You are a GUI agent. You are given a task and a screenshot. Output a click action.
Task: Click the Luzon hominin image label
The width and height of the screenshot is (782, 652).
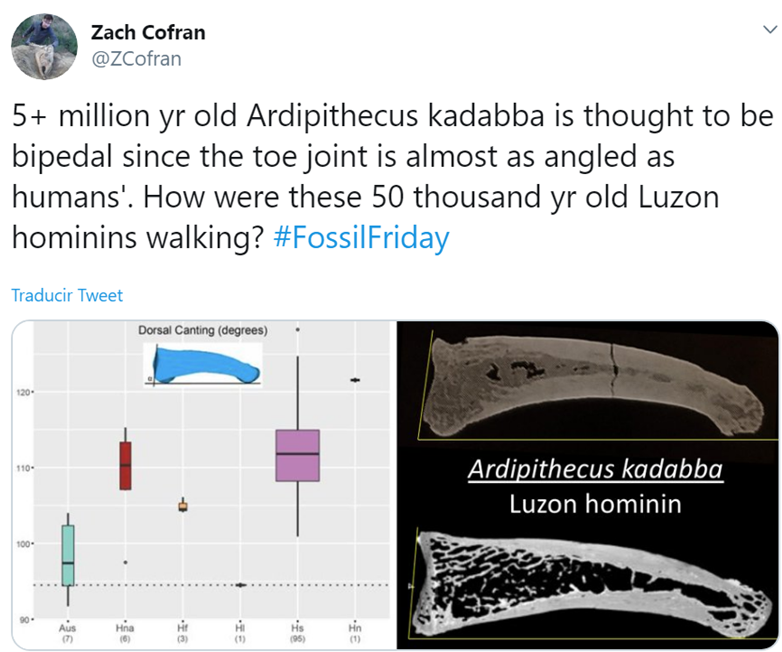pyautogui.click(x=595, y=502)
